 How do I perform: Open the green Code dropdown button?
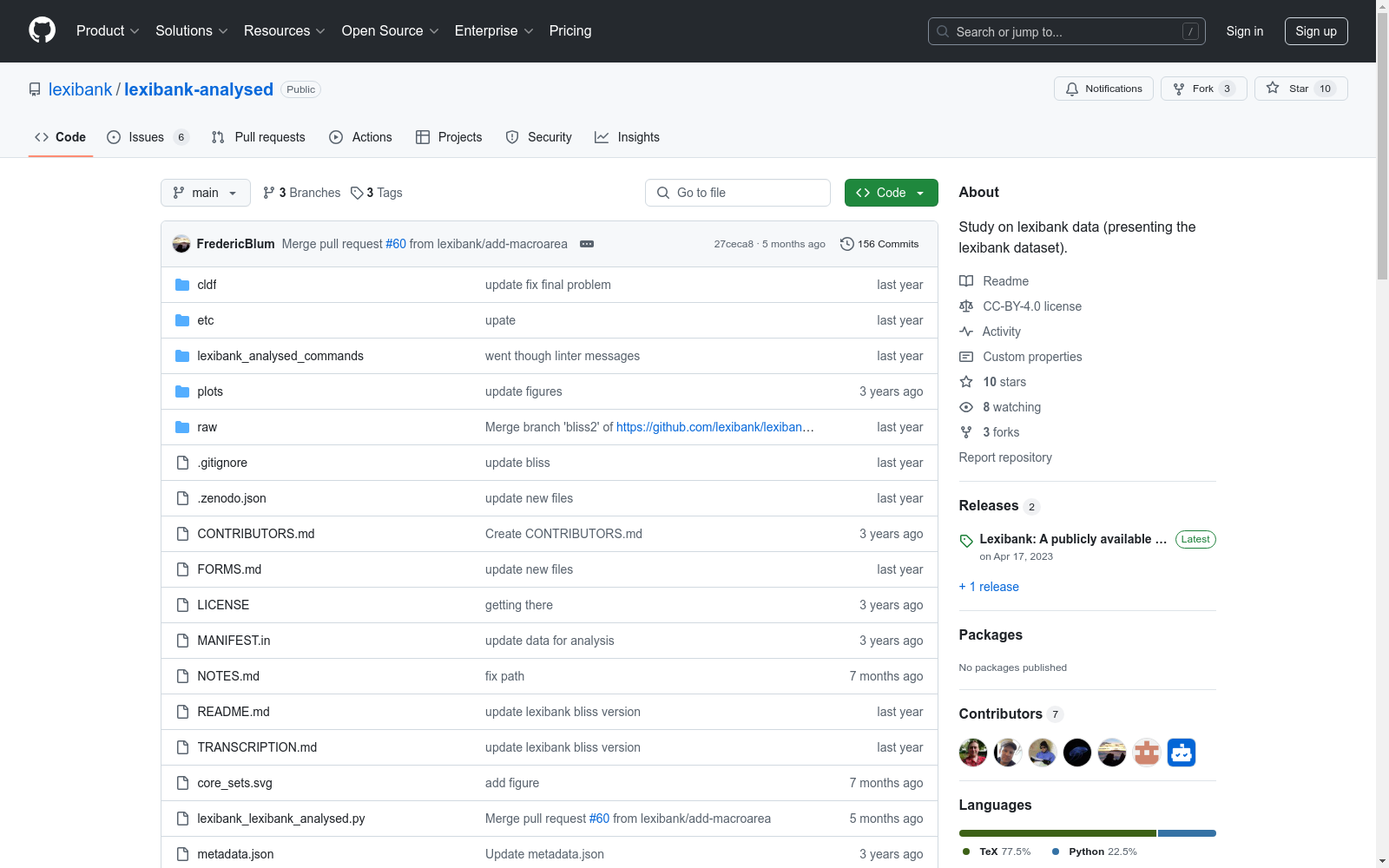(892, 193)
